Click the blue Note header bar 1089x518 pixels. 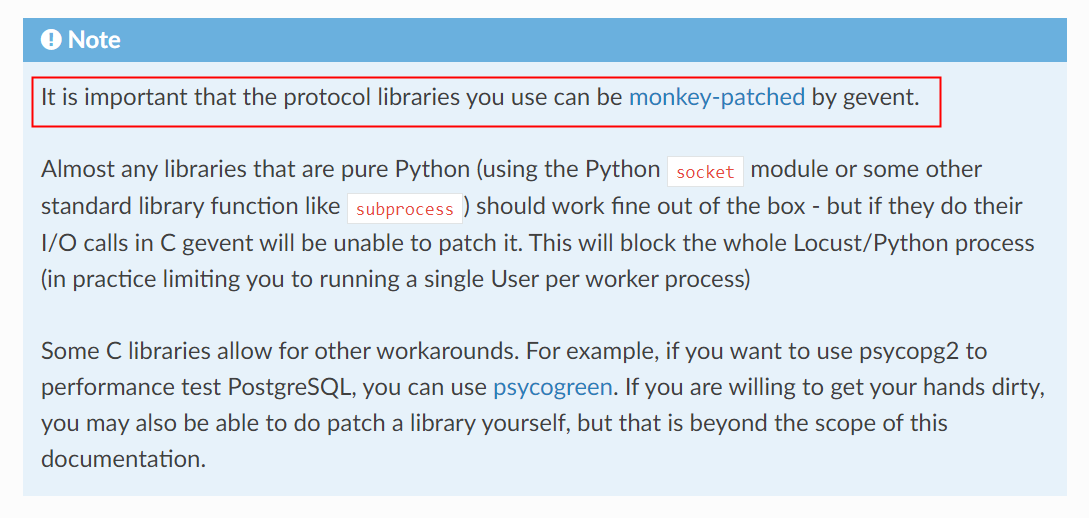click(544, 40)
